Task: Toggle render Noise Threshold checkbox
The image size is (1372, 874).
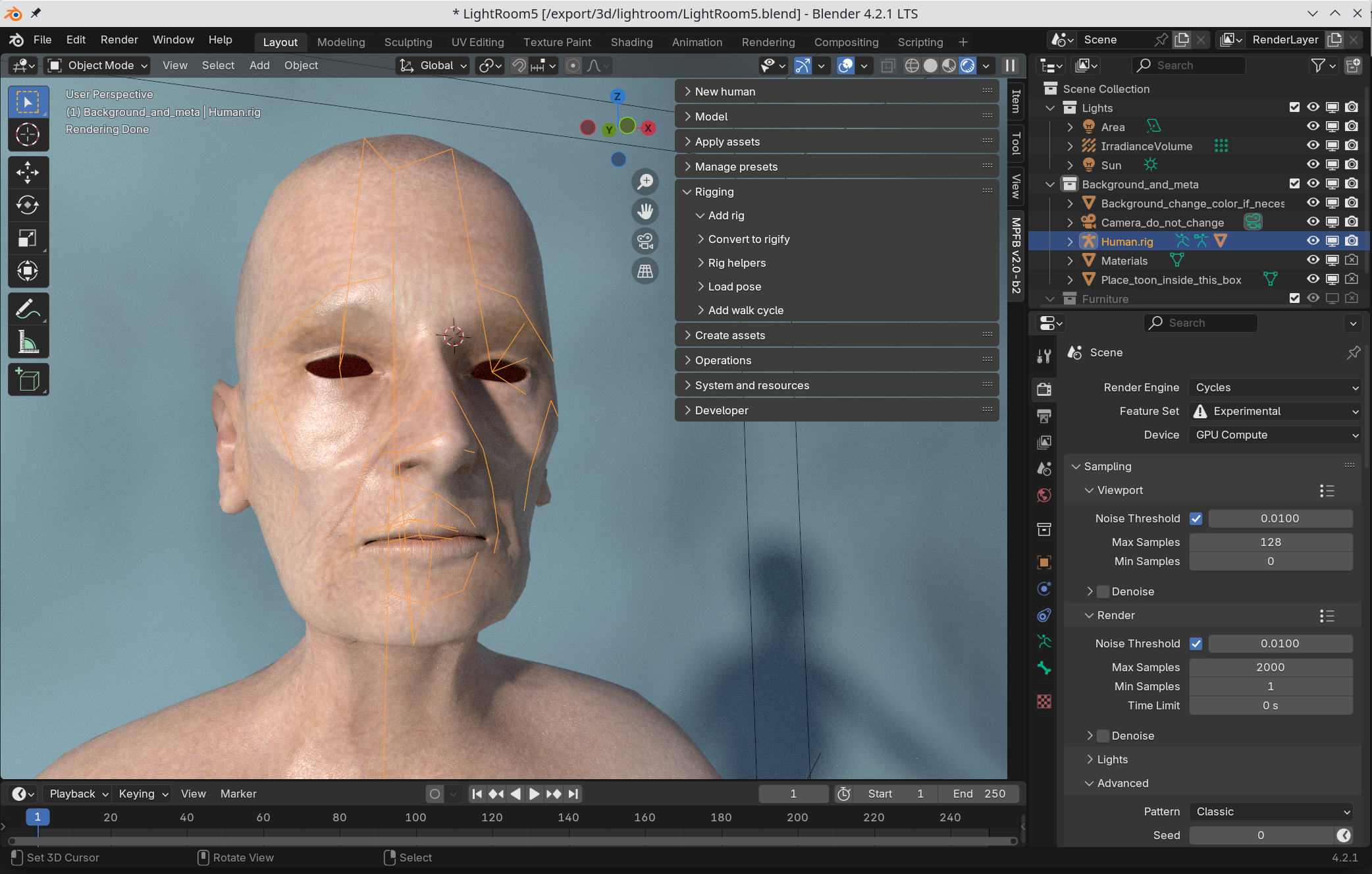Action: (x=1196, y=643)
